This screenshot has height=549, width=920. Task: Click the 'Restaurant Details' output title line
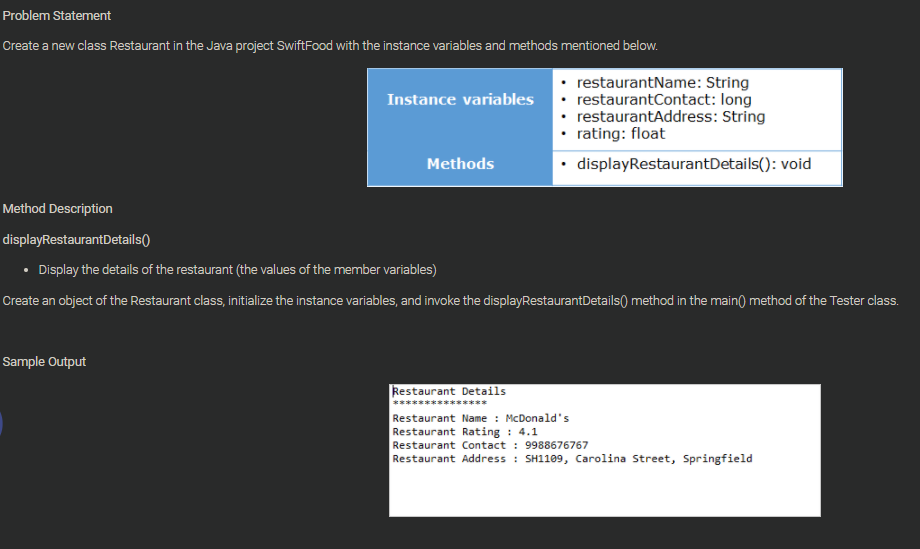point(449,391)
